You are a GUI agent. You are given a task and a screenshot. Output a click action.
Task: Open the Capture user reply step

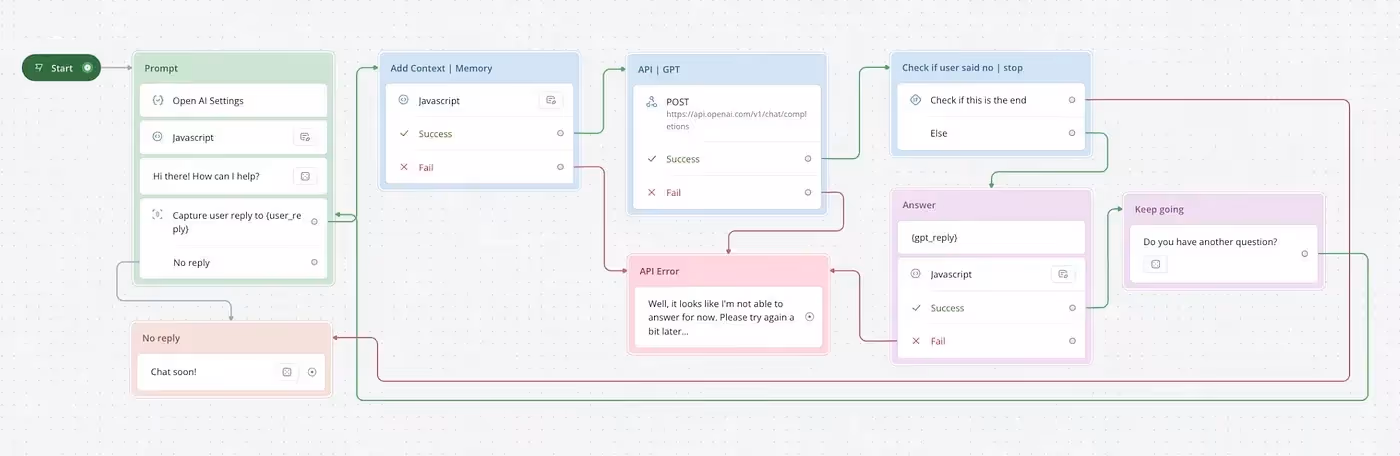click(x=233, y=221)
